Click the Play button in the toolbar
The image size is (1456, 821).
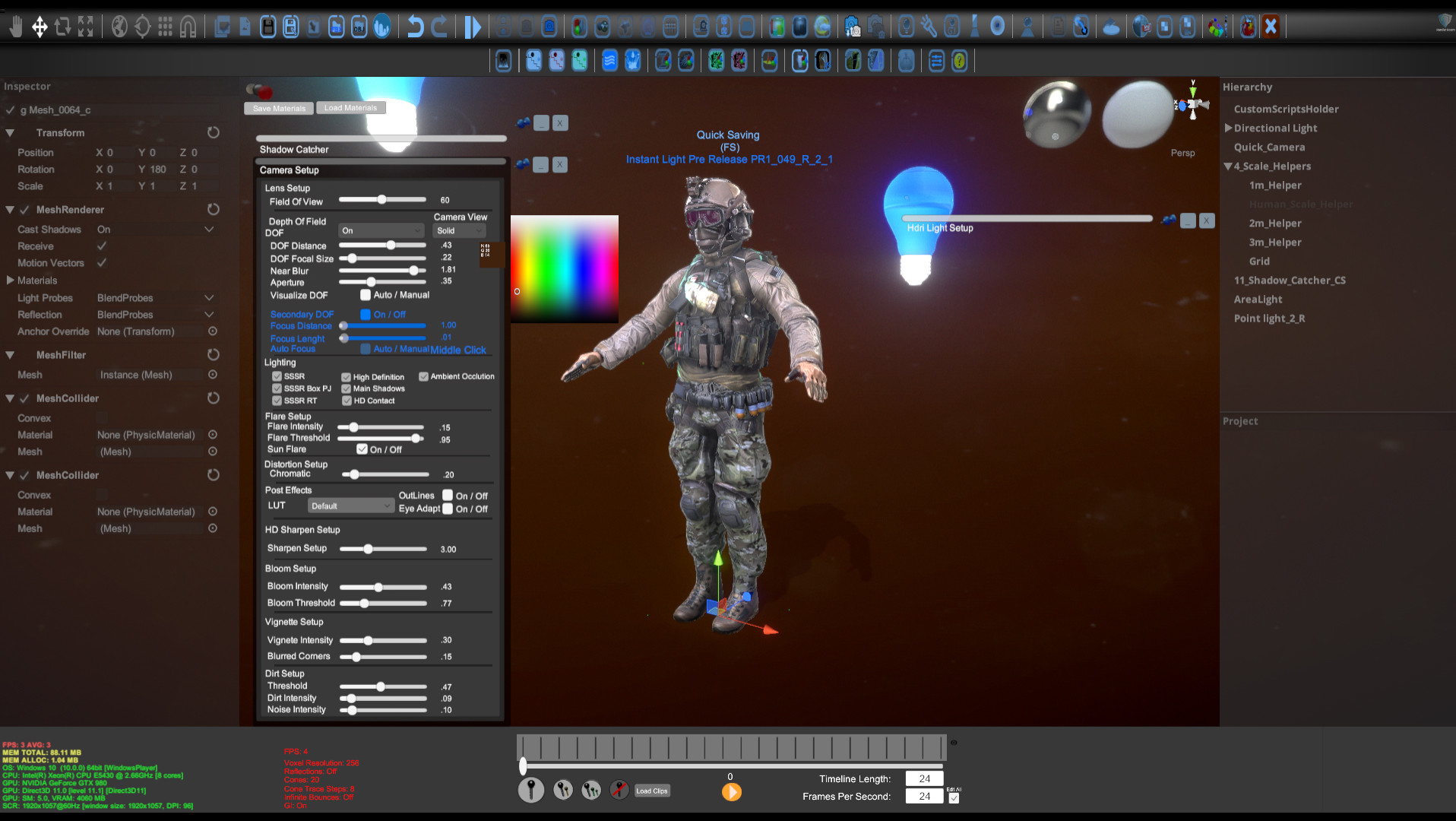(x=473, y=27)
